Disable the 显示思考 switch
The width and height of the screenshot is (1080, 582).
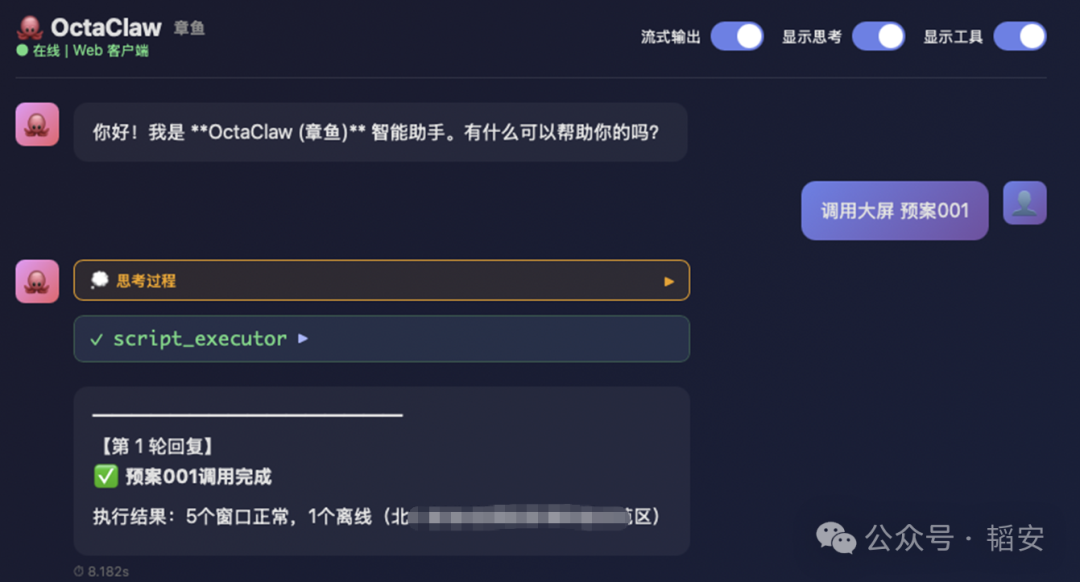[878, 35]
